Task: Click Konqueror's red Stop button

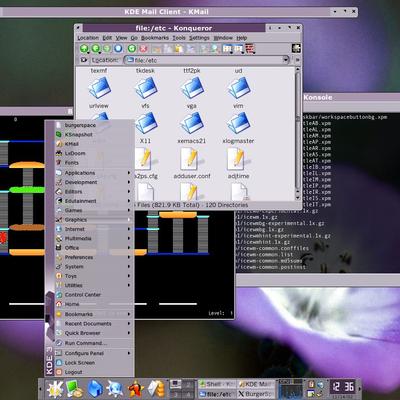Action: click(x=143, y=49)
